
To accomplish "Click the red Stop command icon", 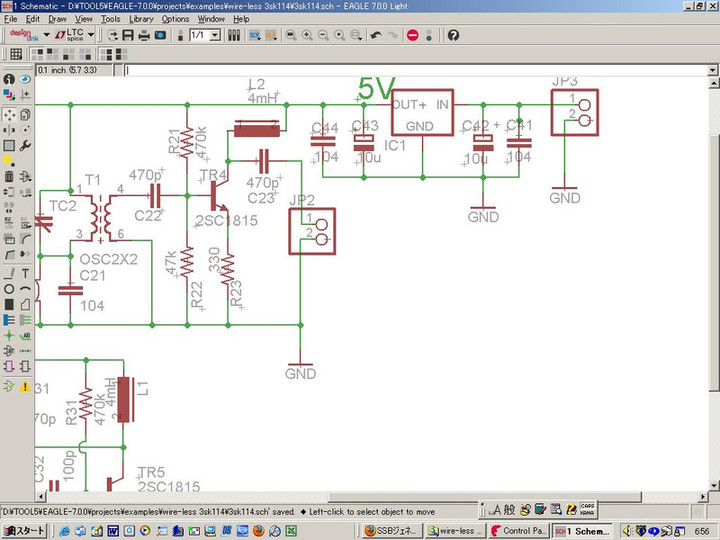I will (412, 35).
